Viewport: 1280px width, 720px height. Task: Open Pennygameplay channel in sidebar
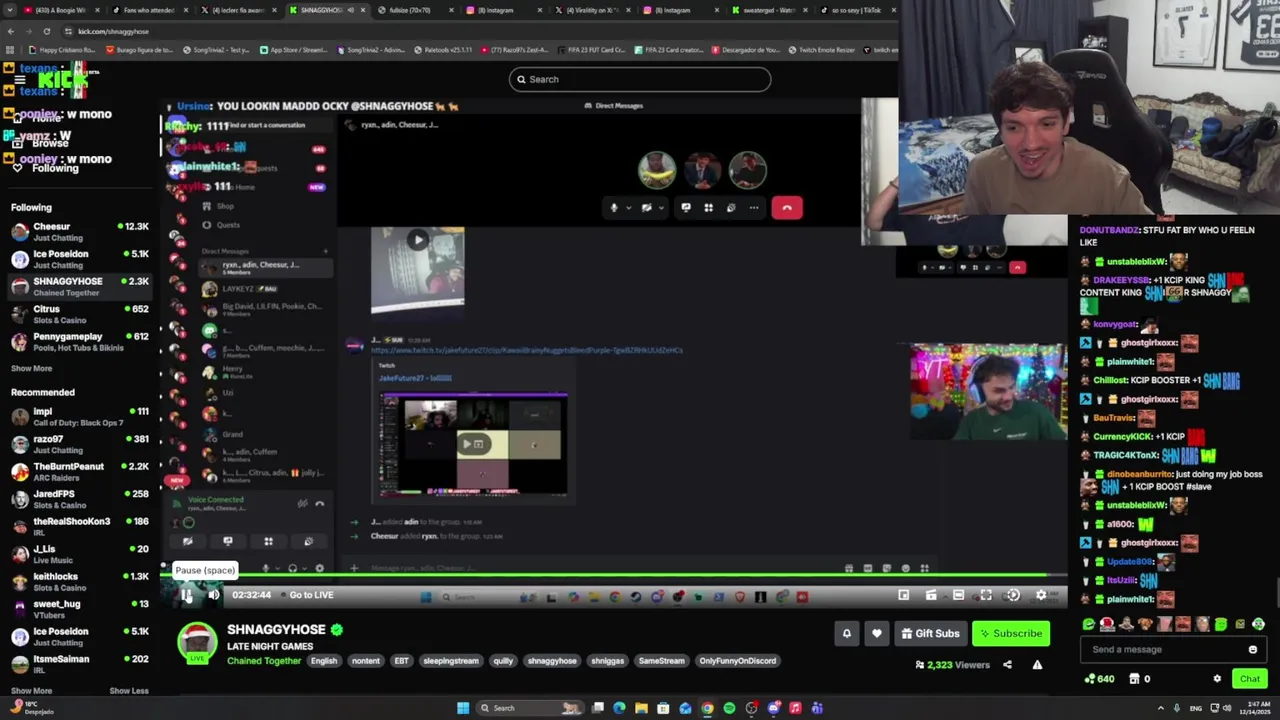pyautogui.click(x=80, y=342)
